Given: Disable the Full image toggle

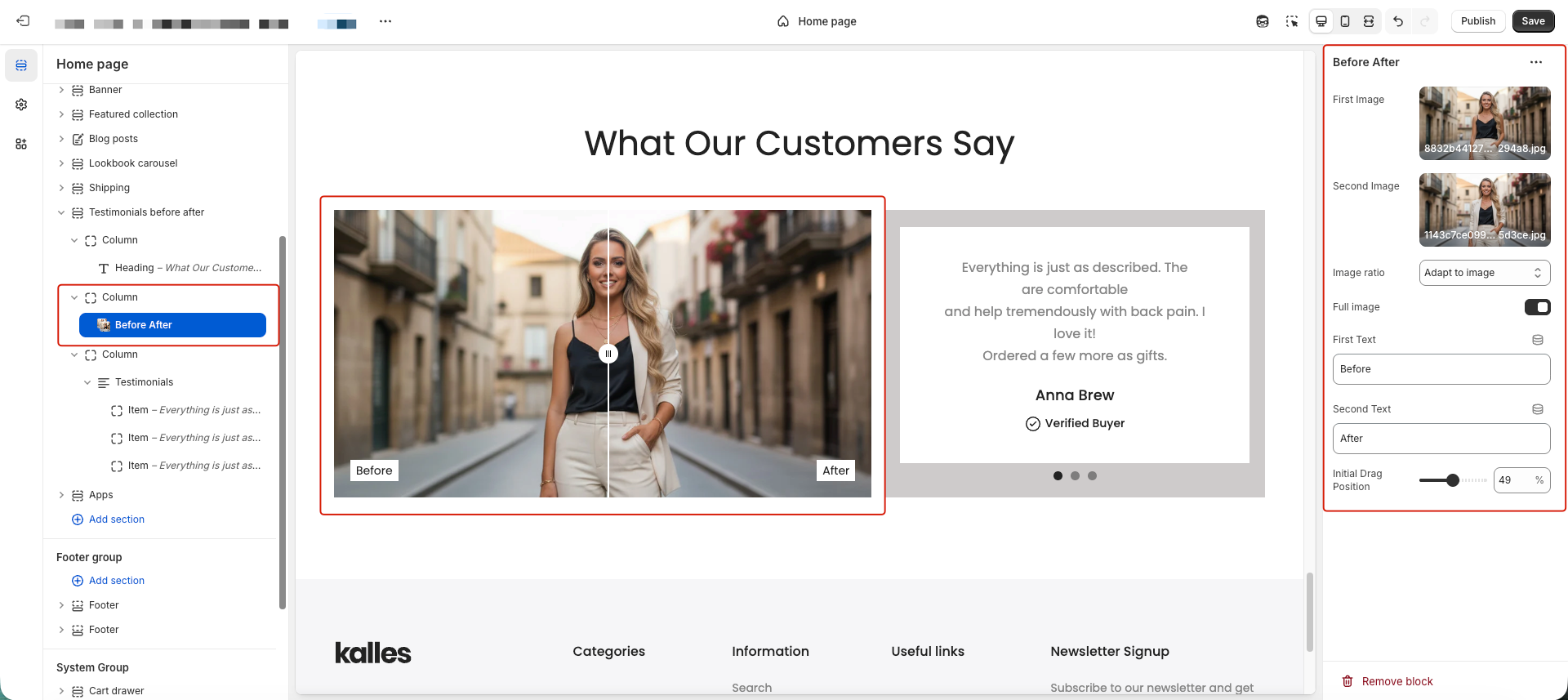Looking at the screenshot, I should pos(1537,307).
